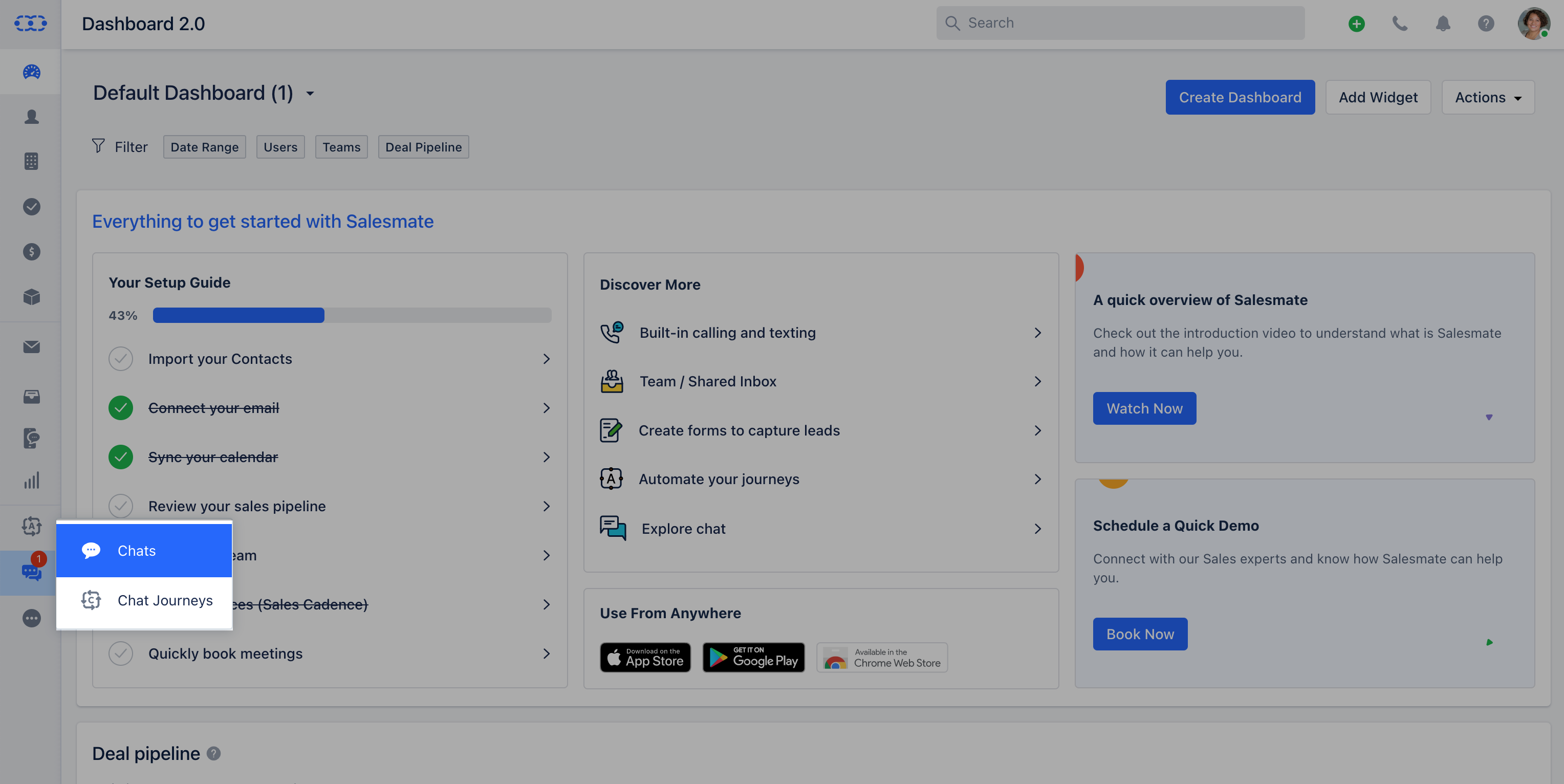The height and width of the screenshot is (784, 1564).
Task: Open the text messages phone-chat sidebar icon
Action: tap(32, 438)
